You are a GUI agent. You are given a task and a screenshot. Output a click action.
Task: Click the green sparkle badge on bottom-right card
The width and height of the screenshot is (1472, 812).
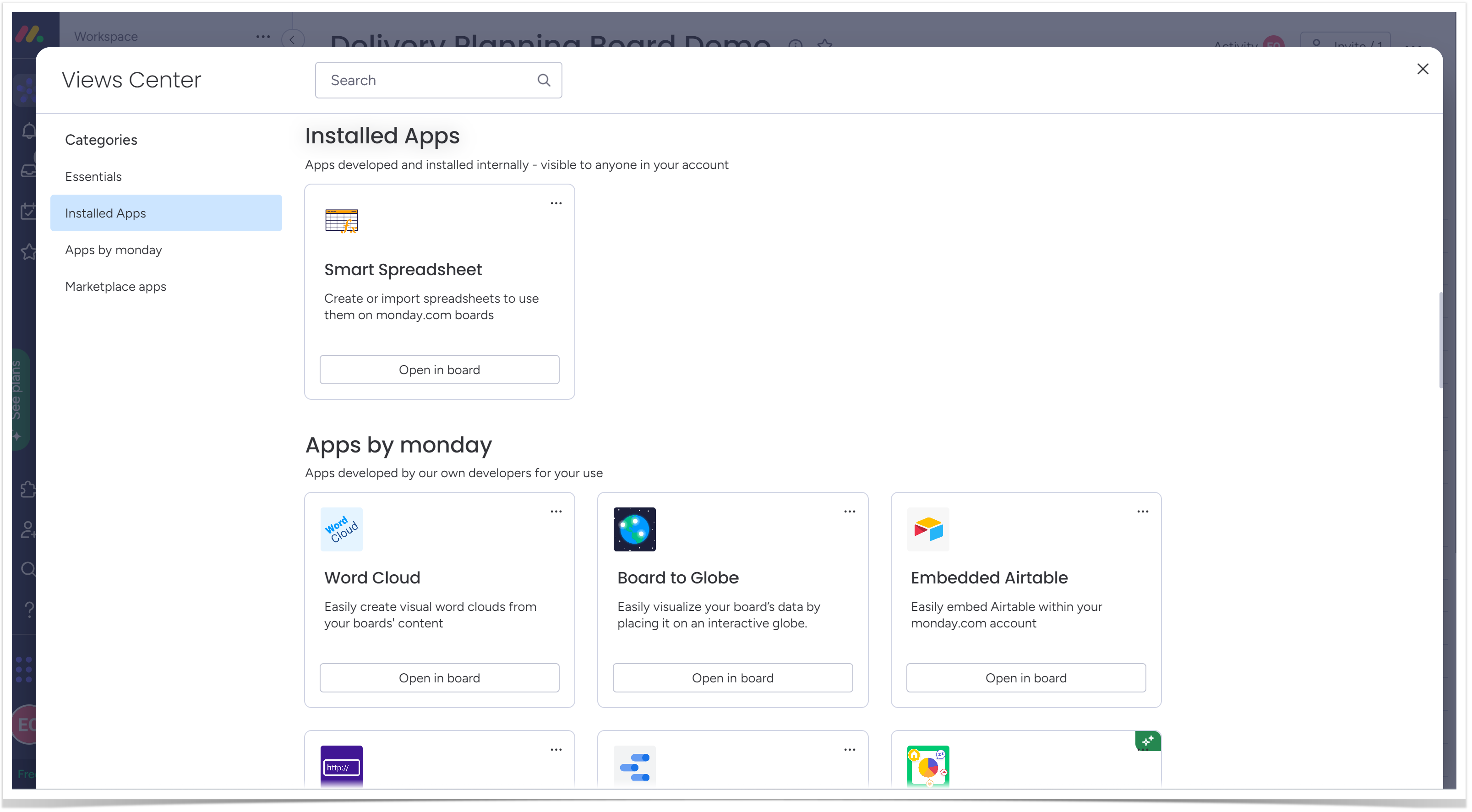pos(1148,741)
